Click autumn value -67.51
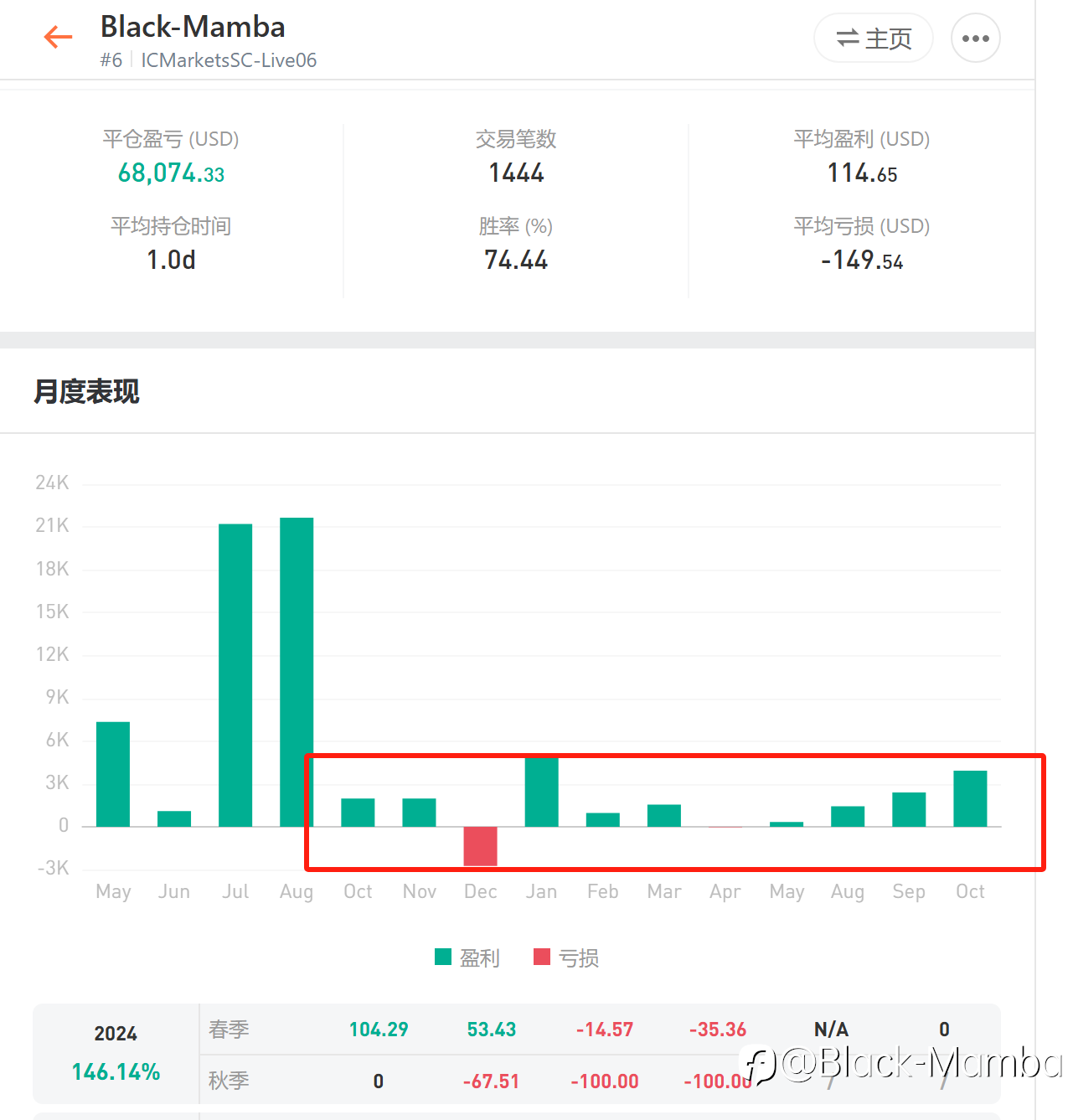 pos(492,1081)
